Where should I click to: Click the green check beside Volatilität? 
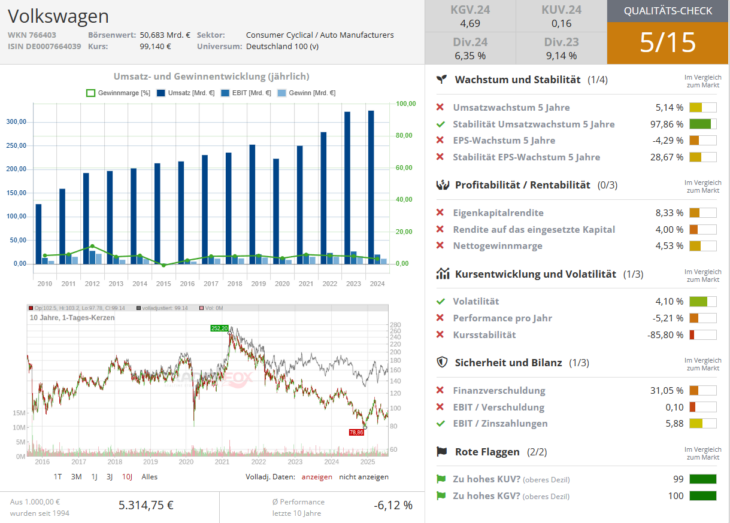440,301
